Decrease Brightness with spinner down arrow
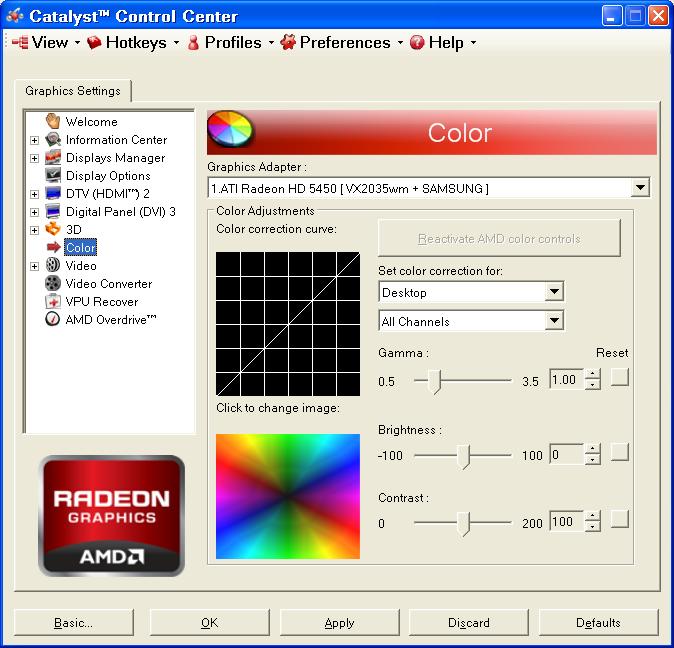Image resolution: width=674 pixels, height=648 pixels. [x=593, y=460]
